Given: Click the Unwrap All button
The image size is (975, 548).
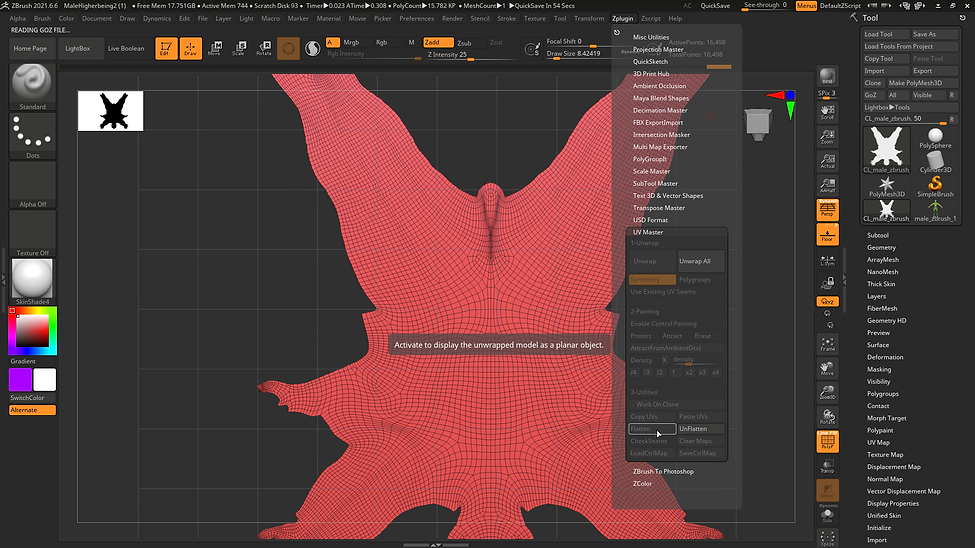Looking at the screenshot, I should [700, 261].
